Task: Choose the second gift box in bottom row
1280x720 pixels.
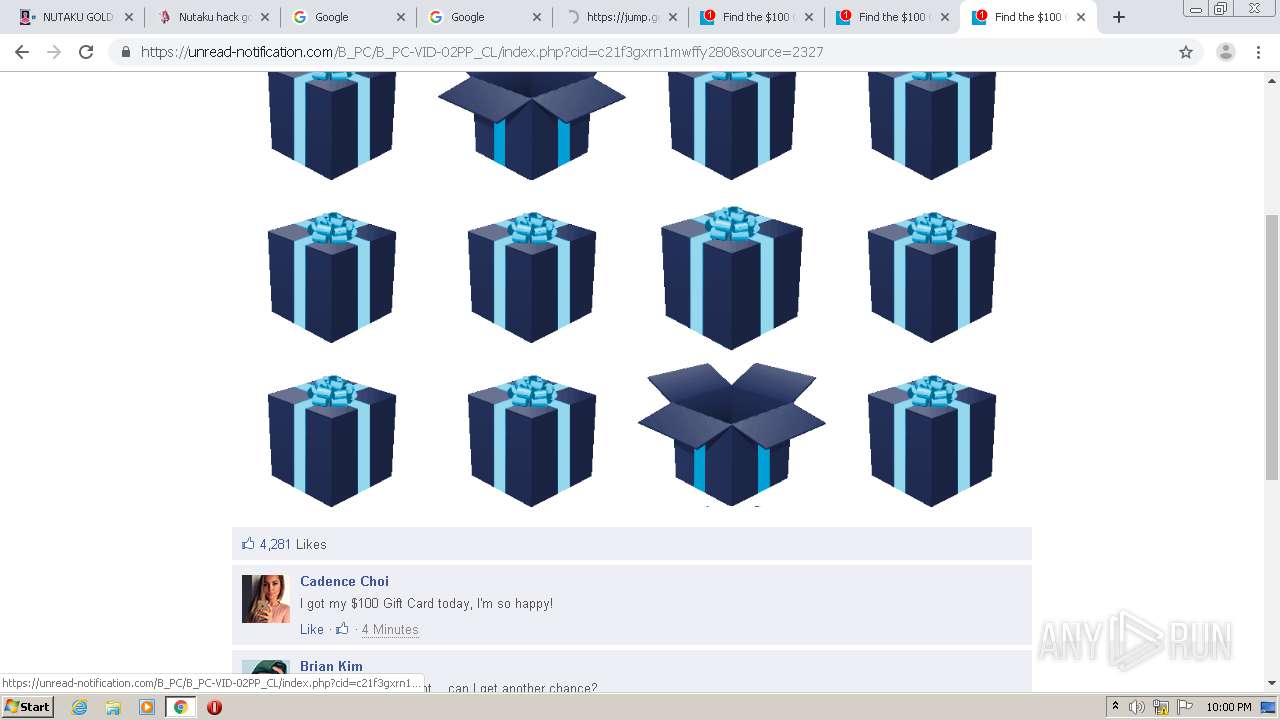Action: pyautogui.click(x=532, y=441)
